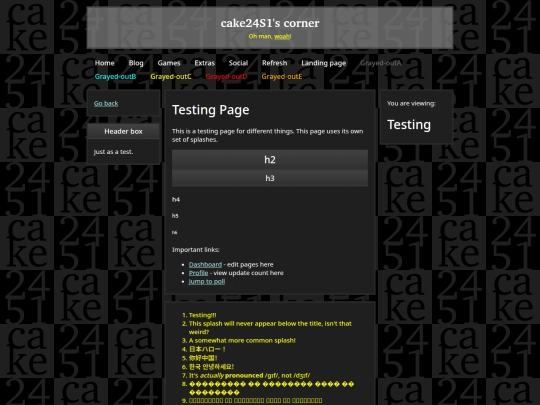Open the Dashboard link
The width and height of the screenshot is (540, 405).
205,264
